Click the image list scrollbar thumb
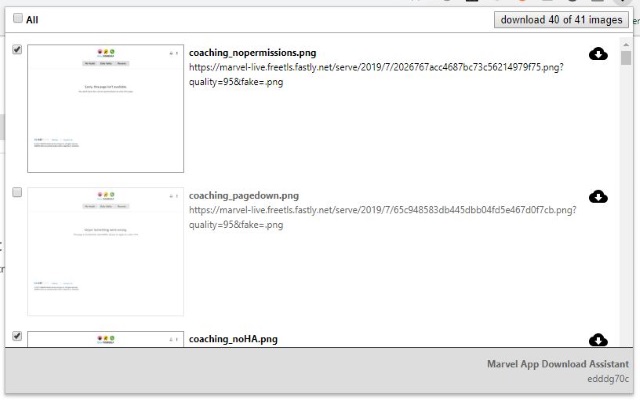 pos(626,58)
